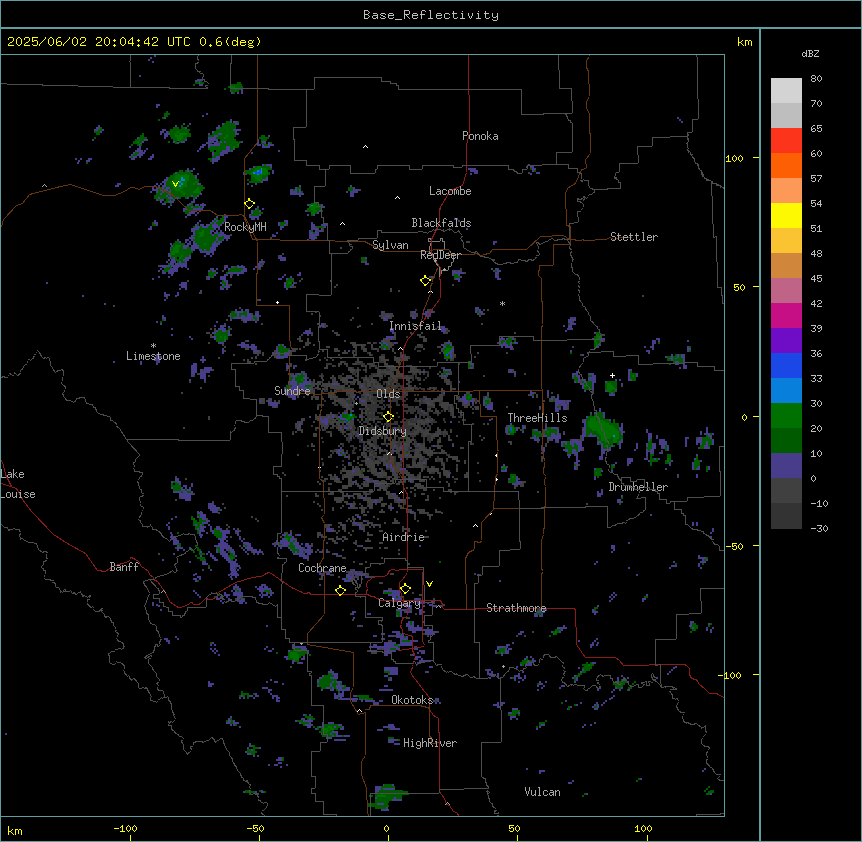Click the 33 dBZ blue legend swatch

(786, 365)
